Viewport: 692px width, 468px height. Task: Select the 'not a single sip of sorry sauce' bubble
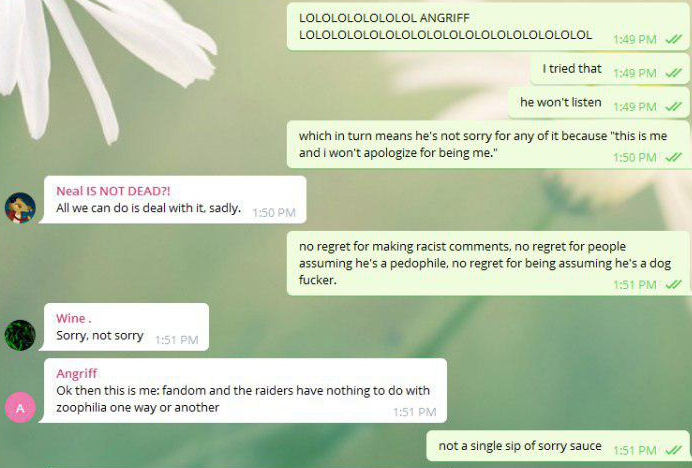[x=558, y=446]
